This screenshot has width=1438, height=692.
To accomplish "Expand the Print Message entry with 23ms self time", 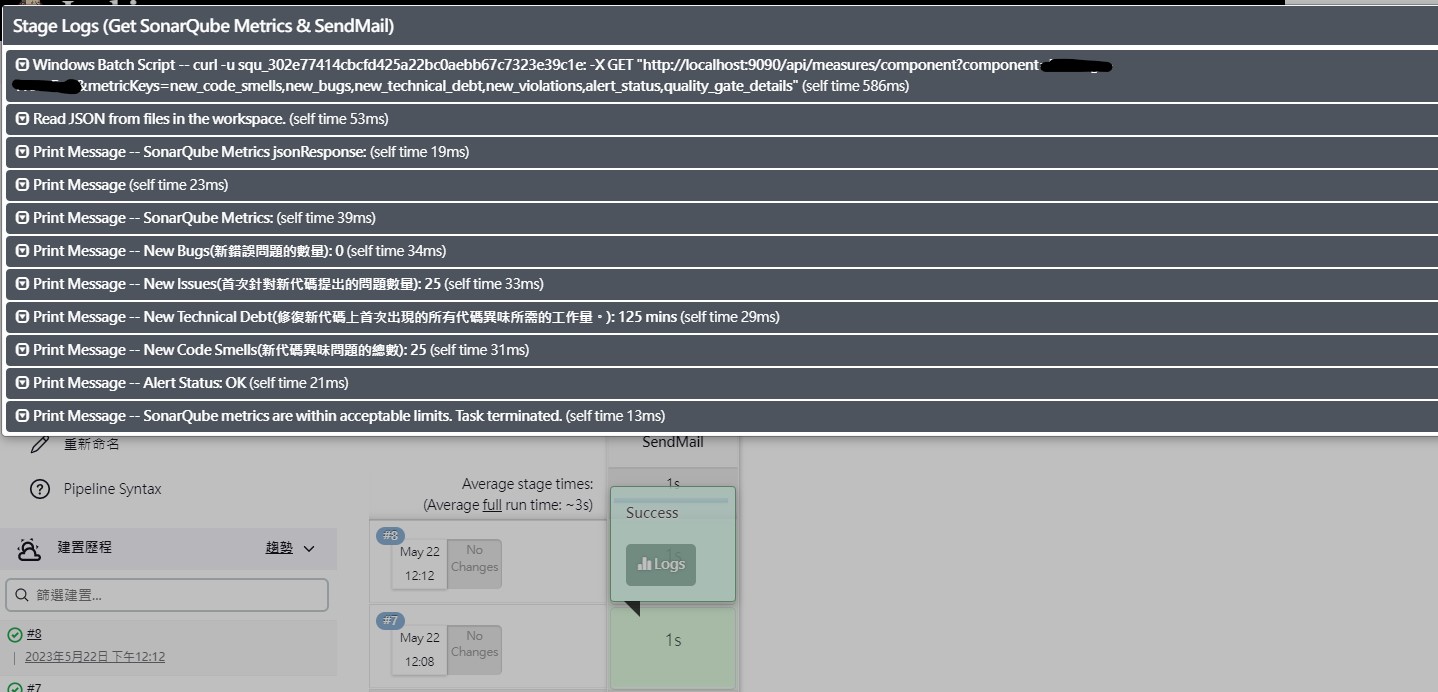I will coord(23,185).
